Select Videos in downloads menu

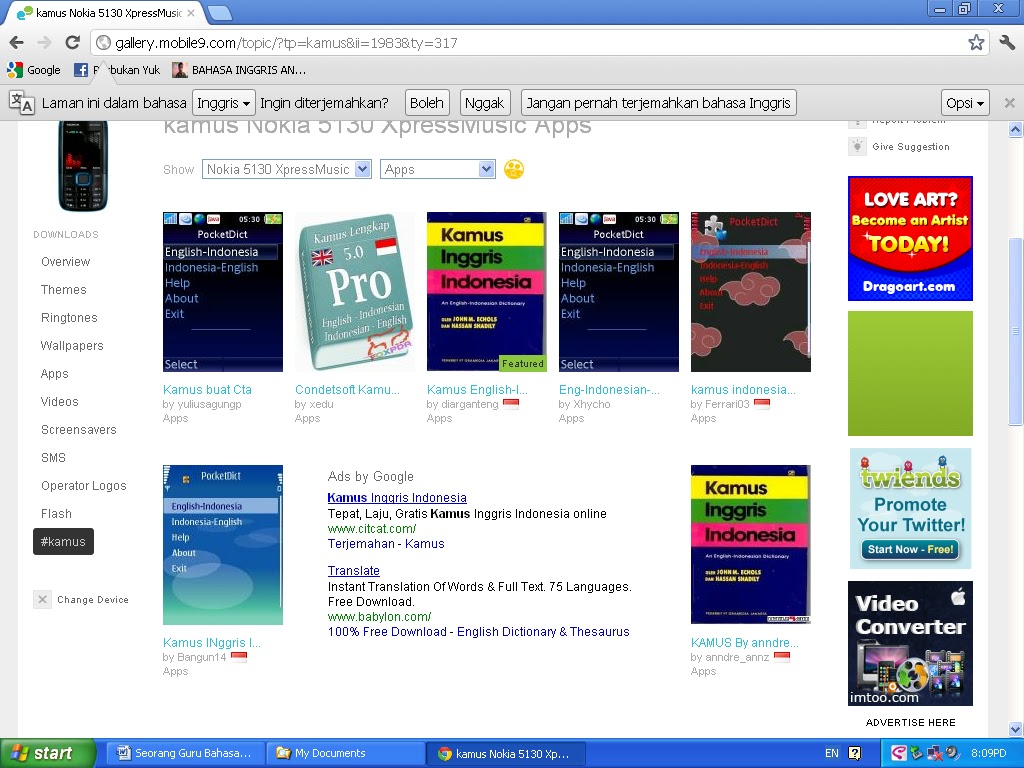tap(59, 402)
